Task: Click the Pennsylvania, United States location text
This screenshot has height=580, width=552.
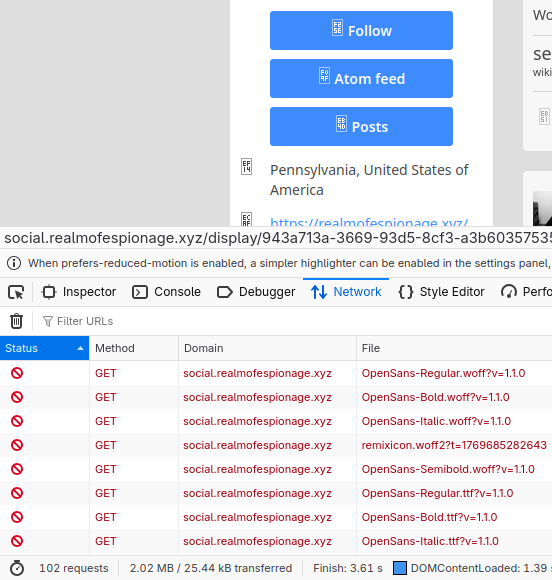Action: (369, 180)
